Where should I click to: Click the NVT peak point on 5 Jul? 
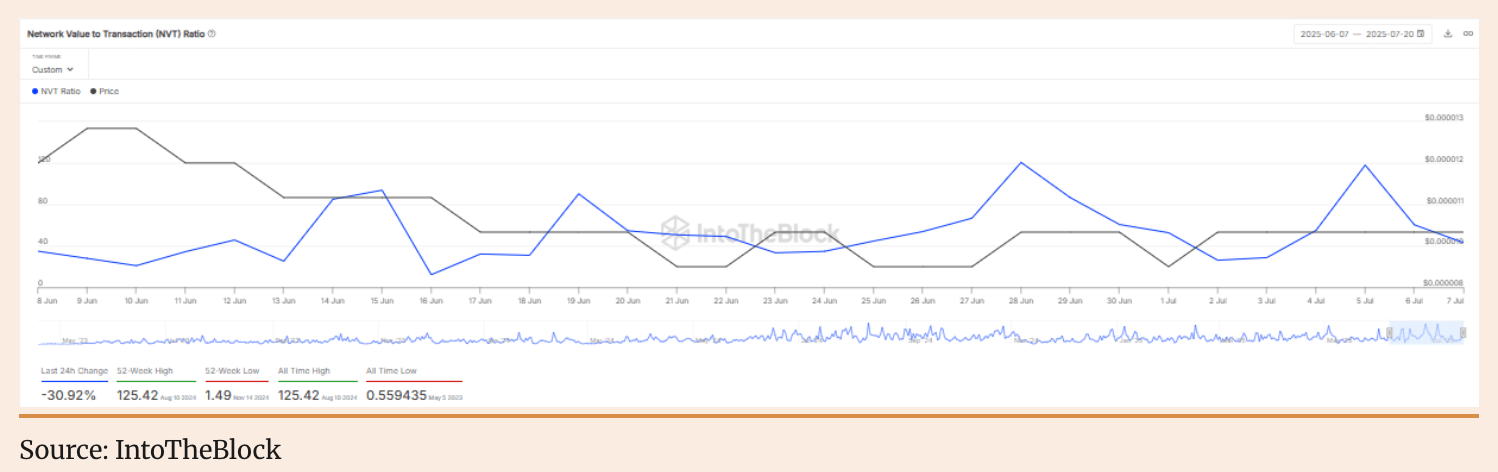click(x=1365, y=165)
